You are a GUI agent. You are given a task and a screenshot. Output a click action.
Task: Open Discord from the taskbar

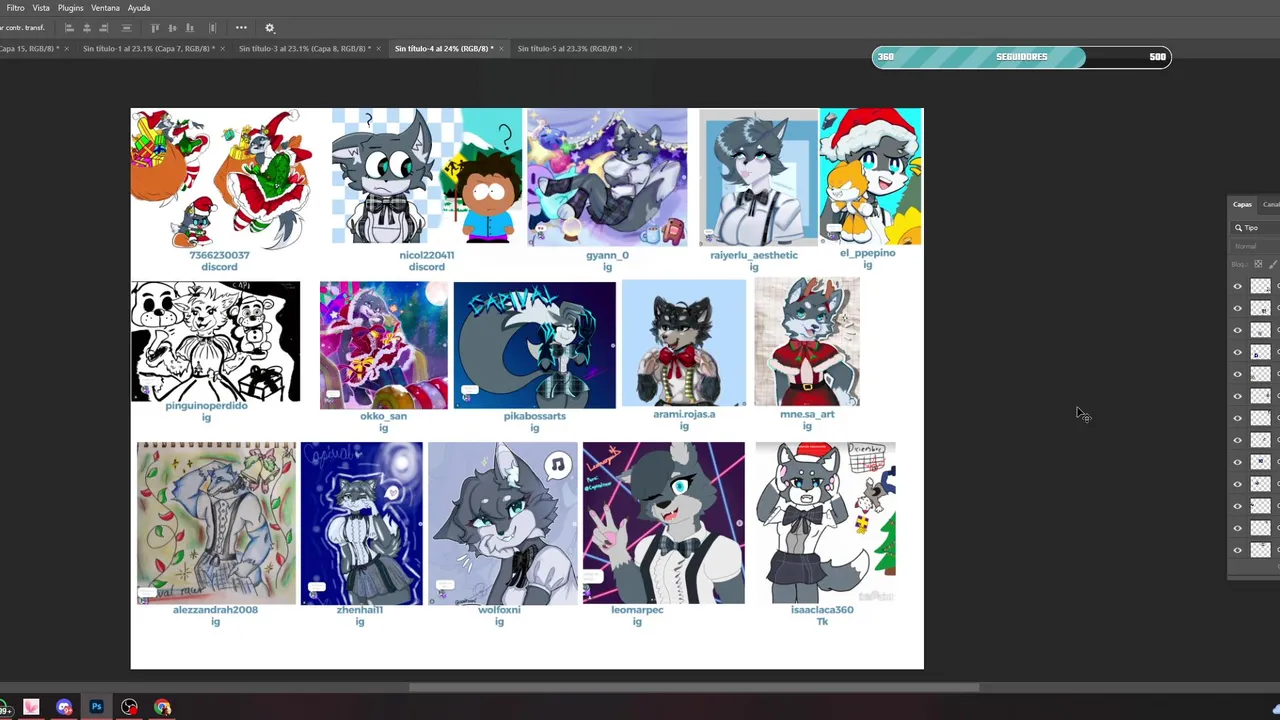[64, 707]
